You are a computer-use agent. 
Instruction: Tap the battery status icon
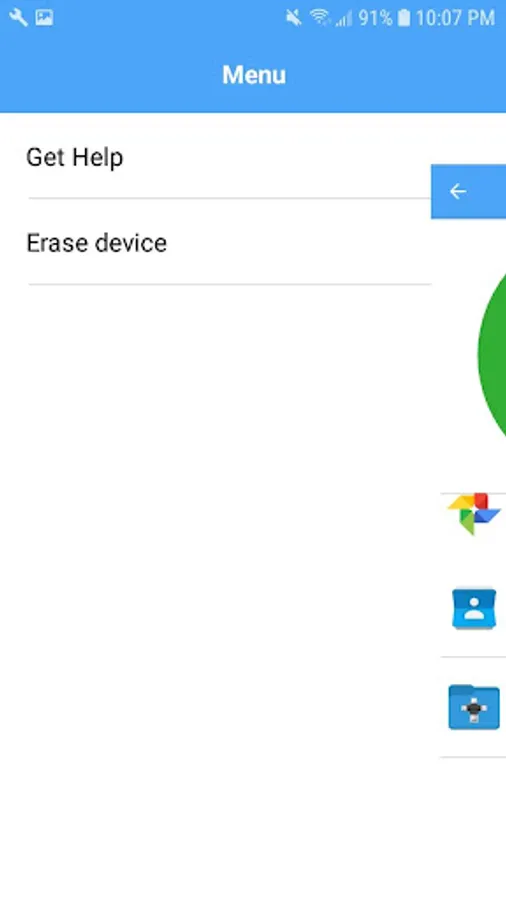click(x=404, y=18)
